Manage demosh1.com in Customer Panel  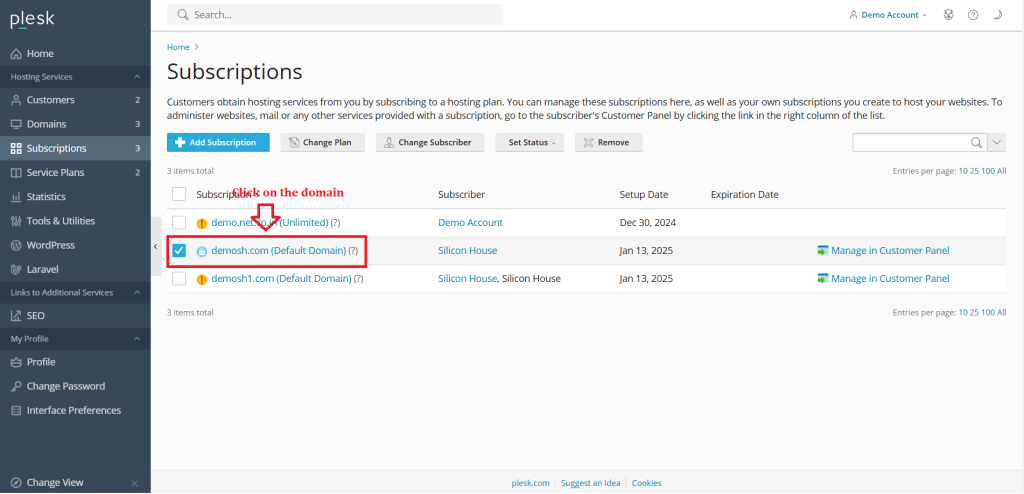884,278
